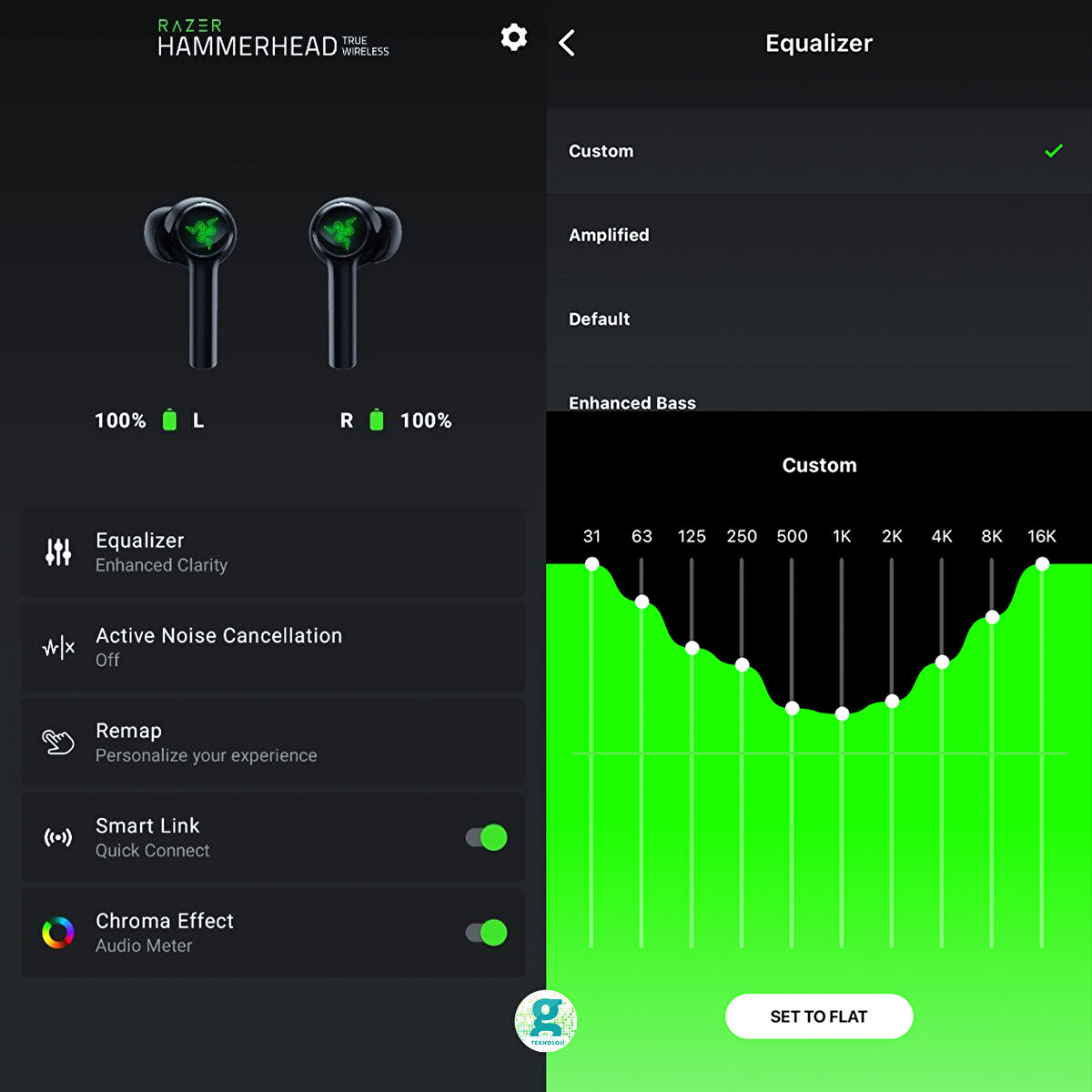The width and height of the screenshot is (1092, 1092).
Task: Enable Smart Link Quick Connect
Action: 484,837
